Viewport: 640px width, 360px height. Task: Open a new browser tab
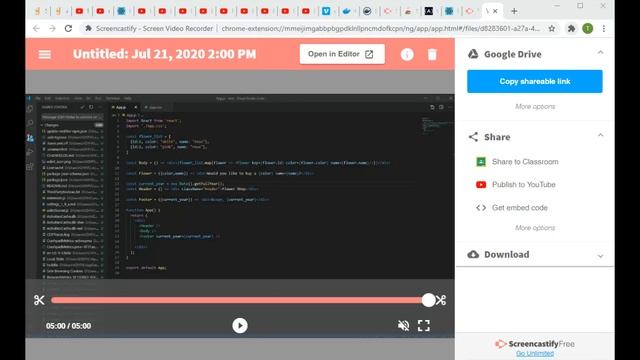tap(514, 11)
